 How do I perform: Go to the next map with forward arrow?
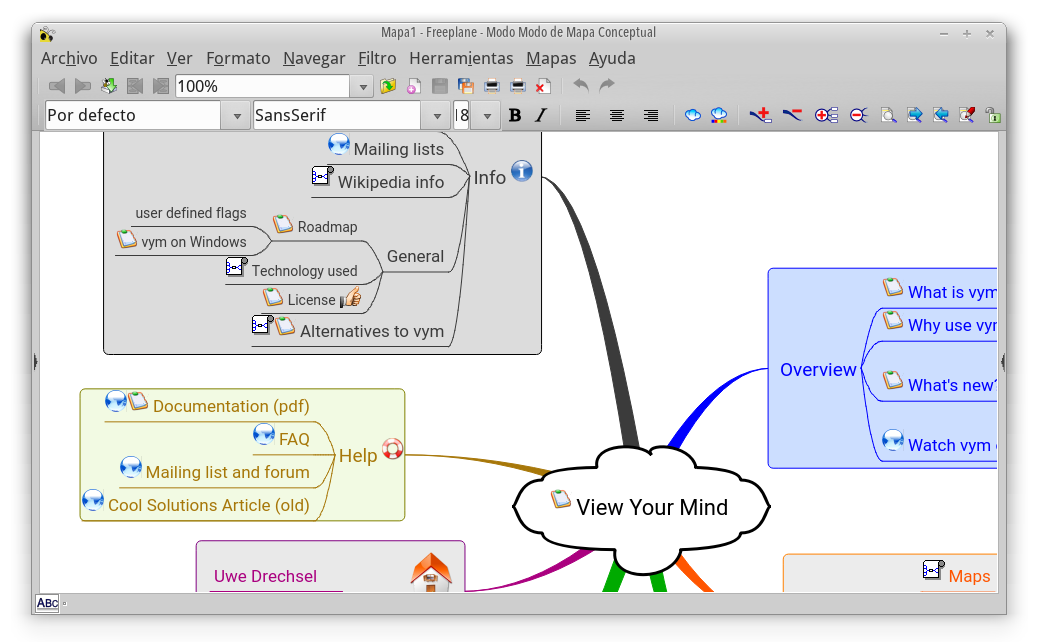pos(83,86)
